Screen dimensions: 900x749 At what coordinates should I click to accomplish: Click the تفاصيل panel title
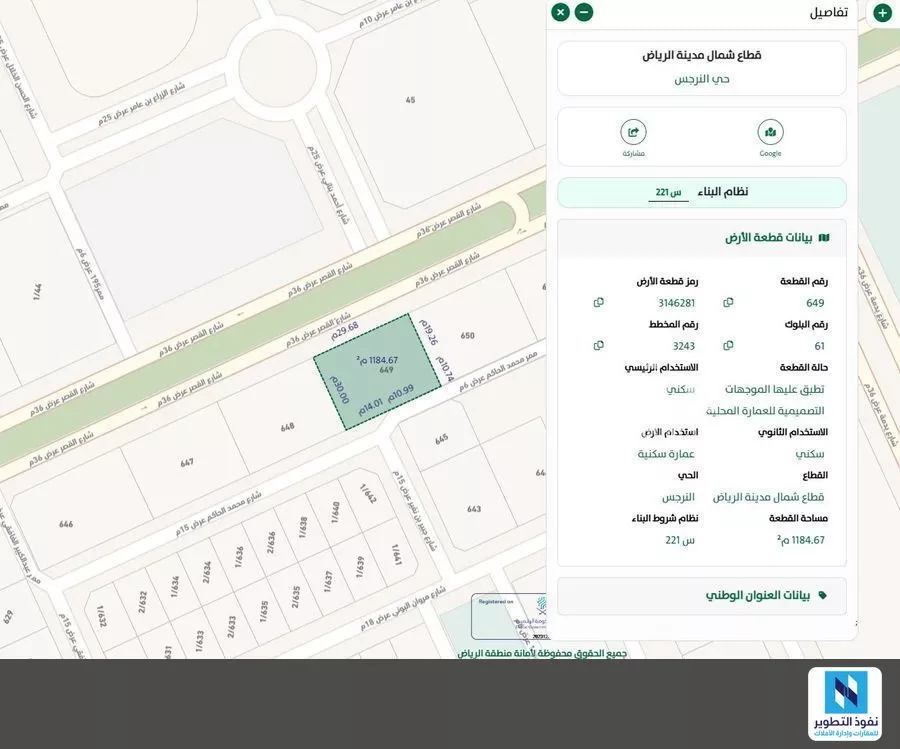826,12
